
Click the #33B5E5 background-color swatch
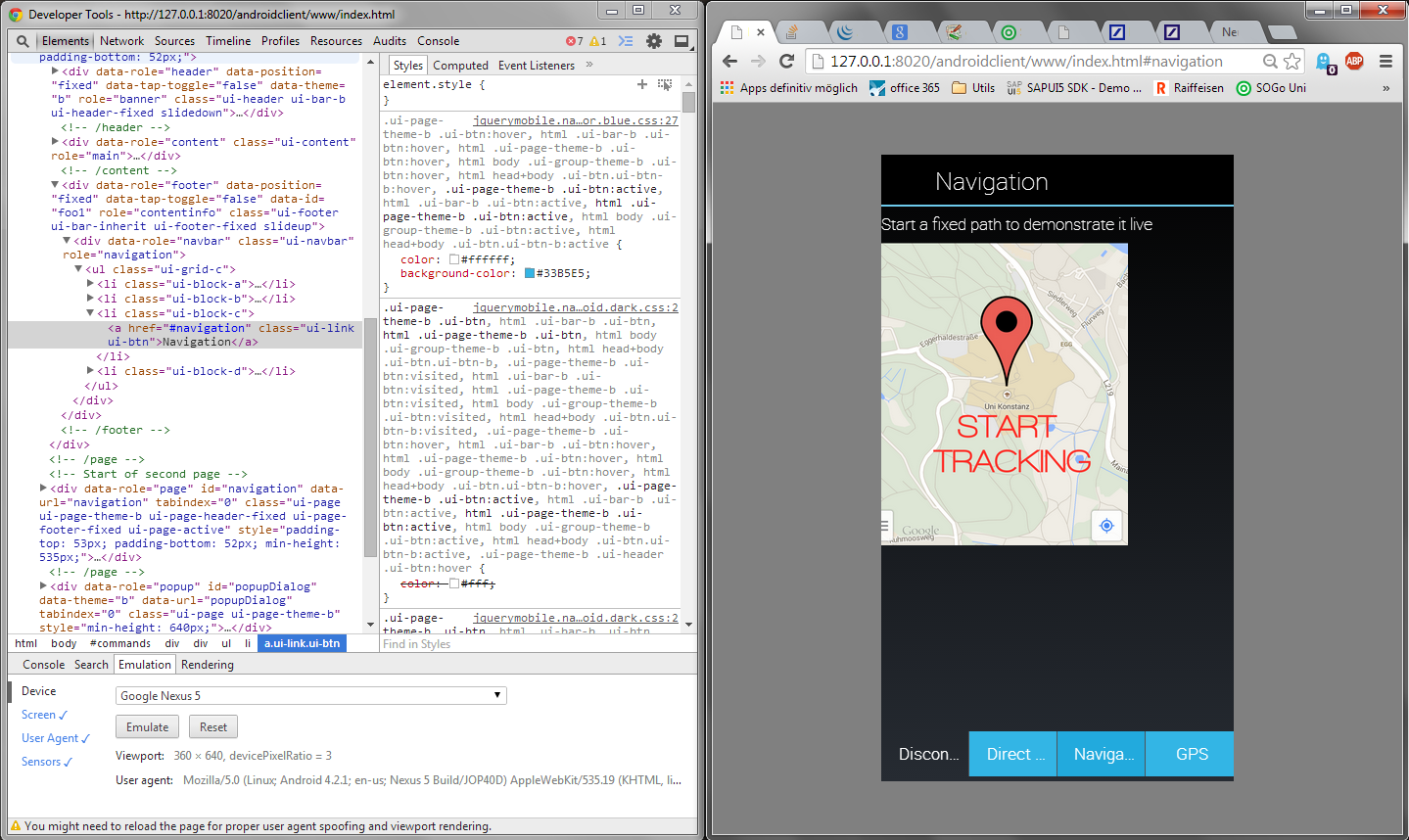(530, 274)
